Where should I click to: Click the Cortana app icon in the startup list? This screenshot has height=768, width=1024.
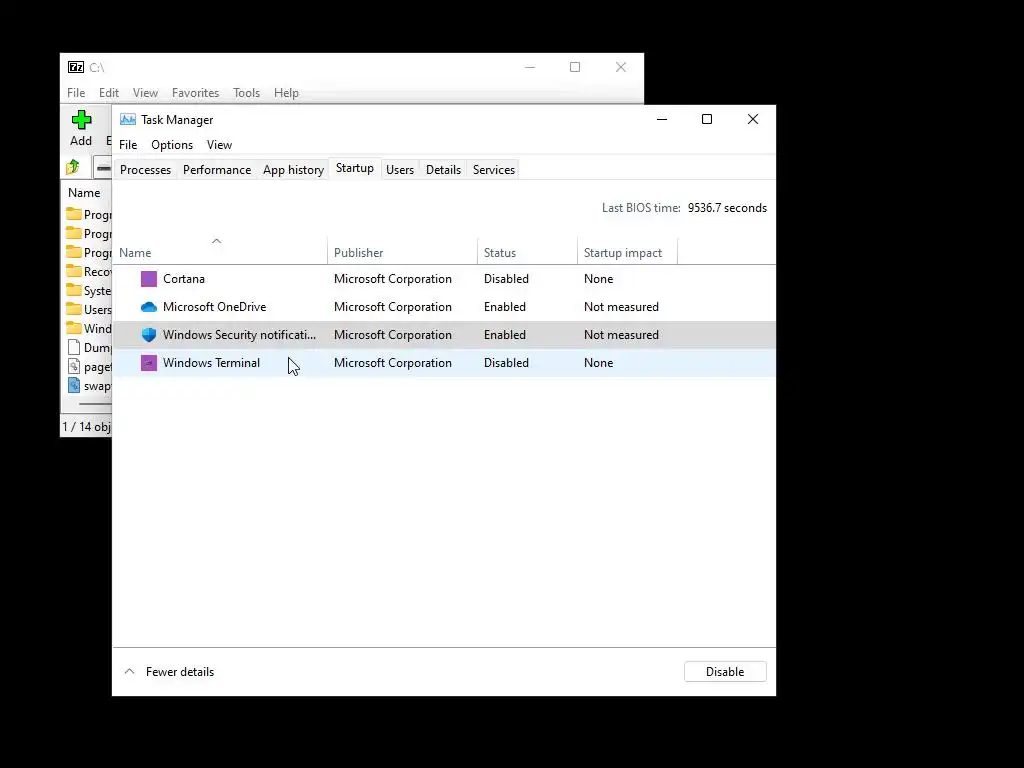point(149,279)
